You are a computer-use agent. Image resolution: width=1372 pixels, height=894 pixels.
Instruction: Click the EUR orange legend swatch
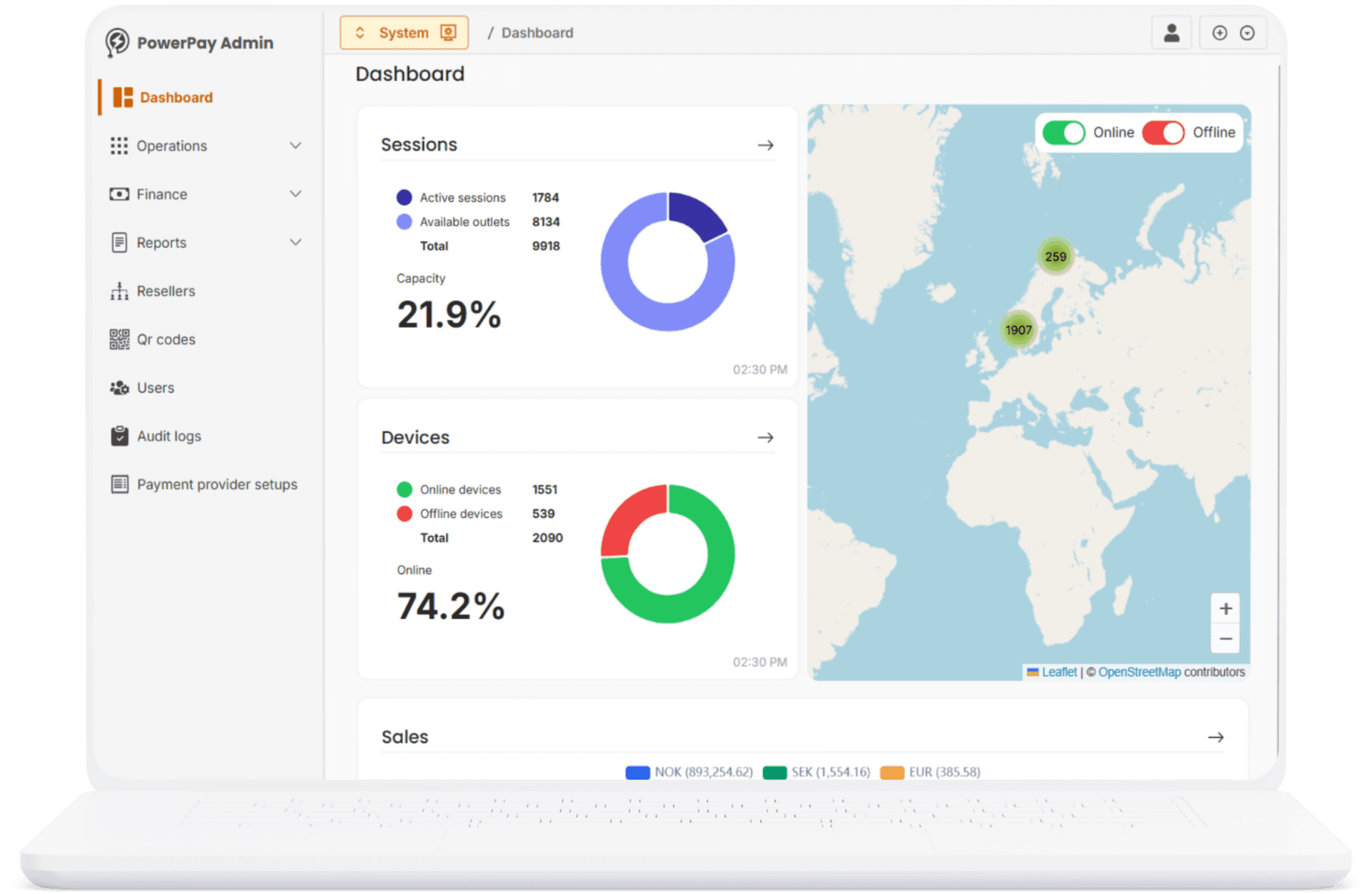[x=892, y=773]
